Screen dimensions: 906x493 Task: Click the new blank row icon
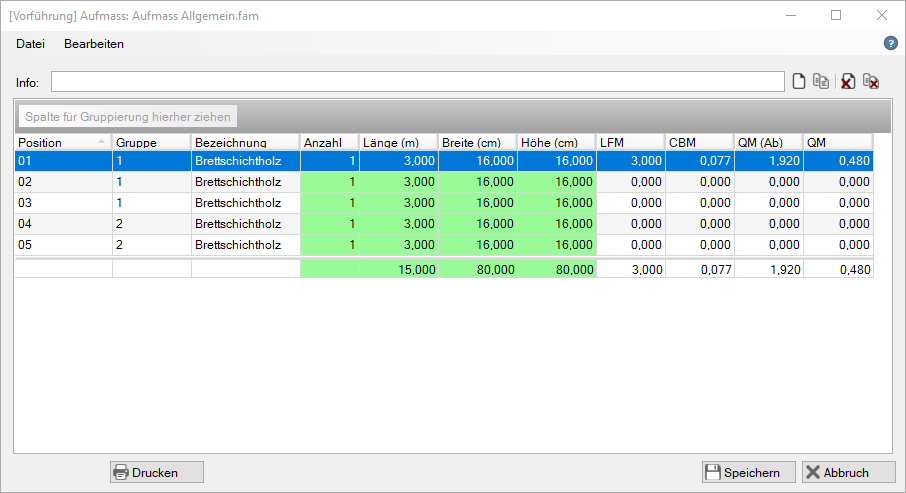pos(799,82)
